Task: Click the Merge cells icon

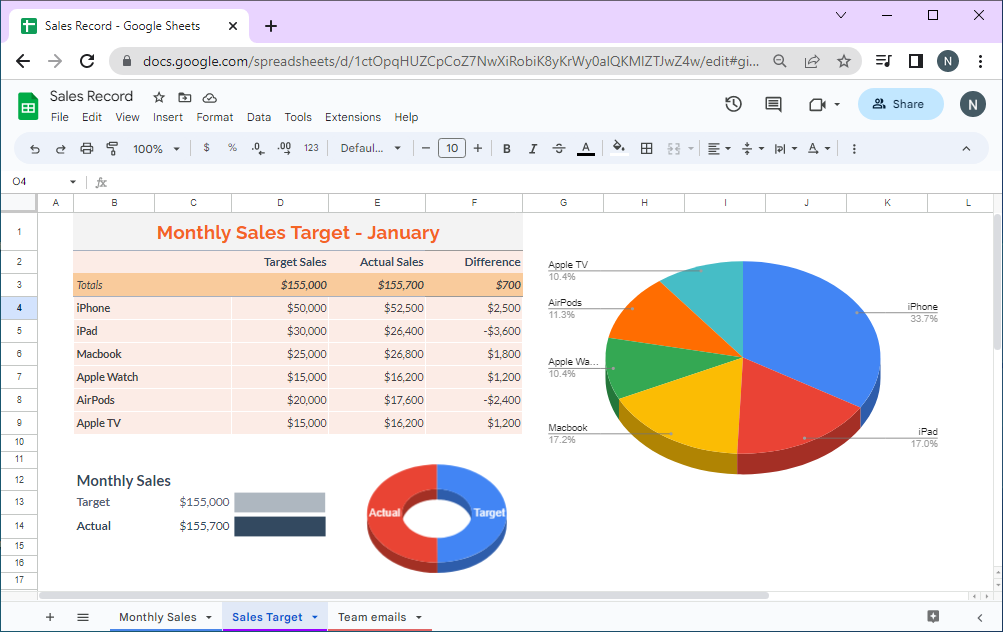Action: coord(674,149)
